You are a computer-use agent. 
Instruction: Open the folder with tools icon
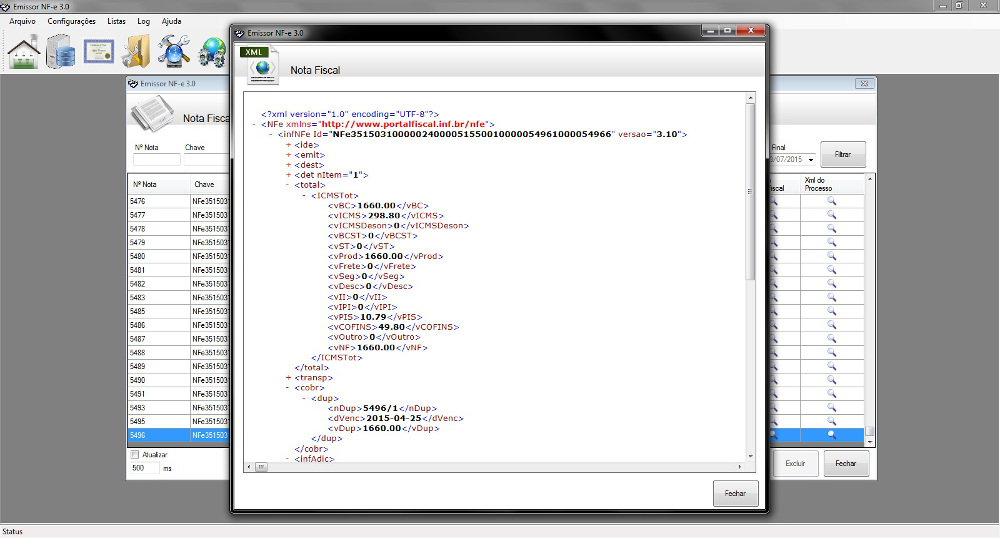136,51
